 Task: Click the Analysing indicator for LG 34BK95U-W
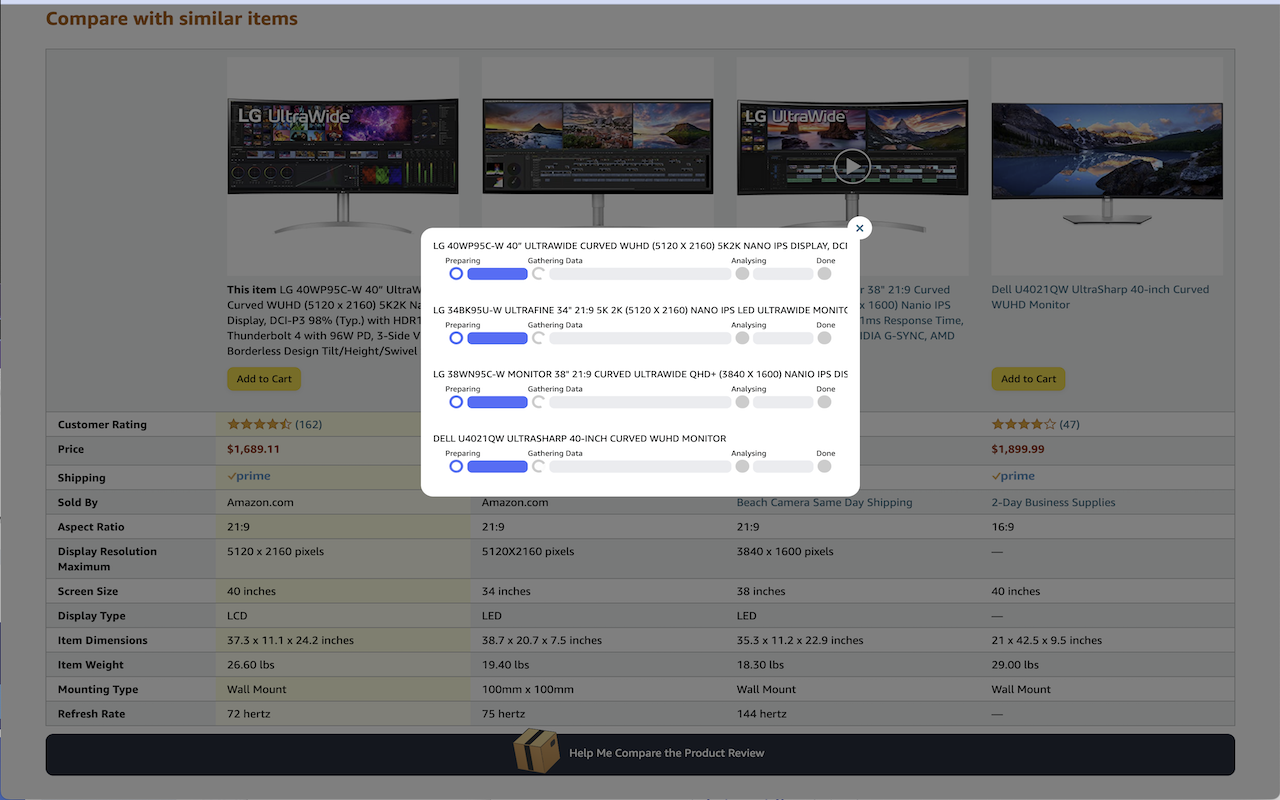point(741,337)
